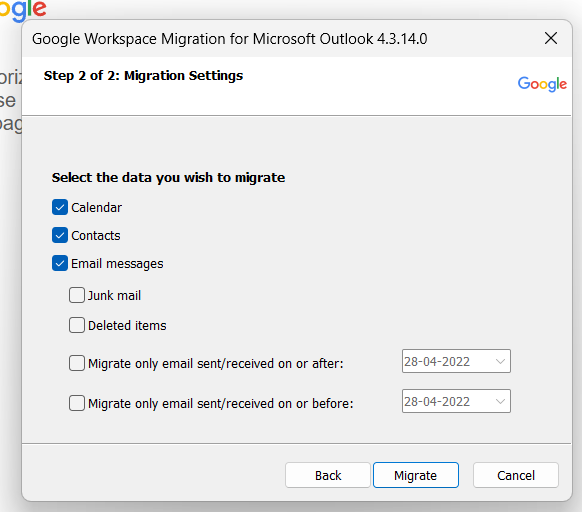This screenshot has height=512, width=582.
Task: Open the 'on or after' date dropdown arrow
Action: 500,361
